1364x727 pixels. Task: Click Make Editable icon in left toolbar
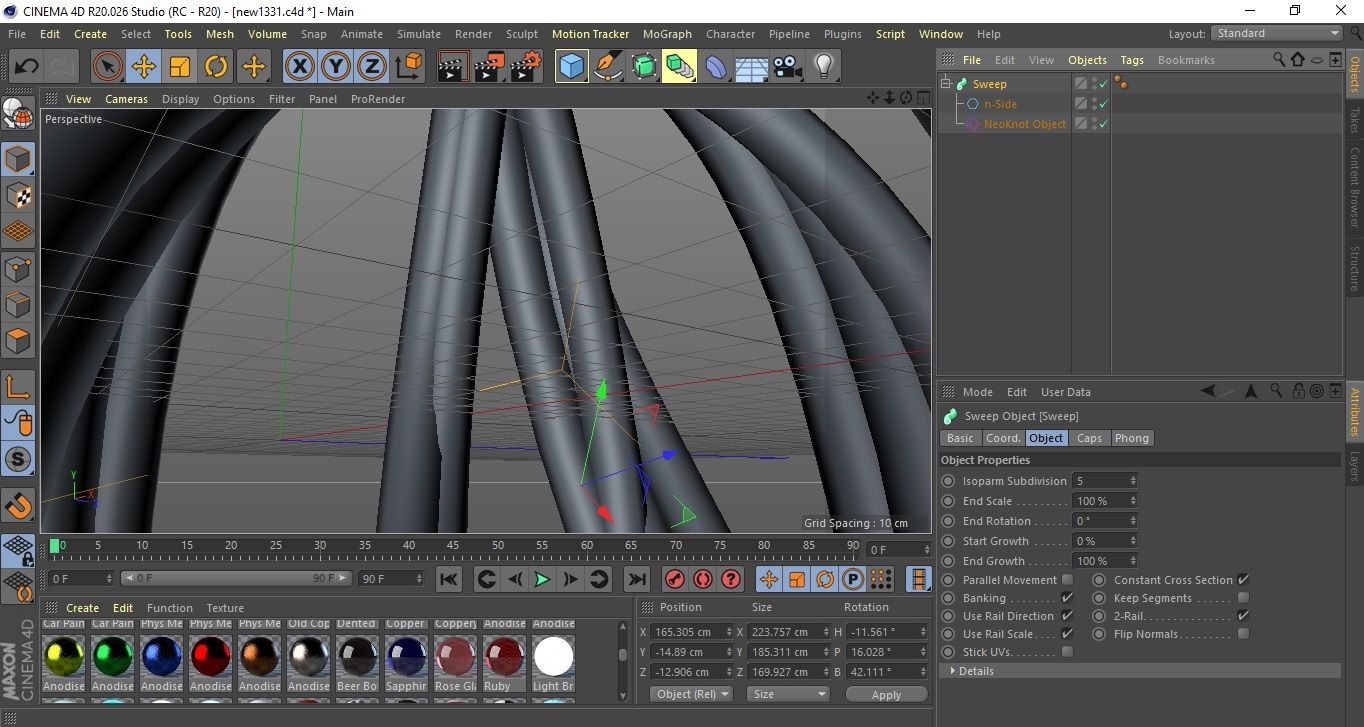pos(18,114)
